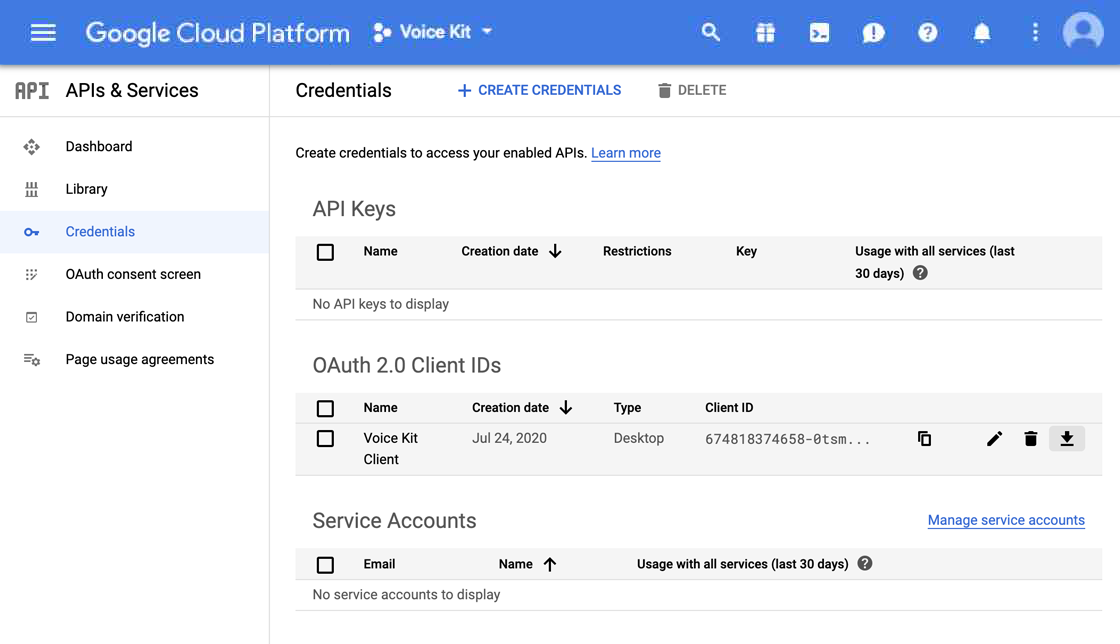This screenshot has width=1120, height=644.
Task: Open the Voice Kit project selector dropdown
Action: coord(433,32)
